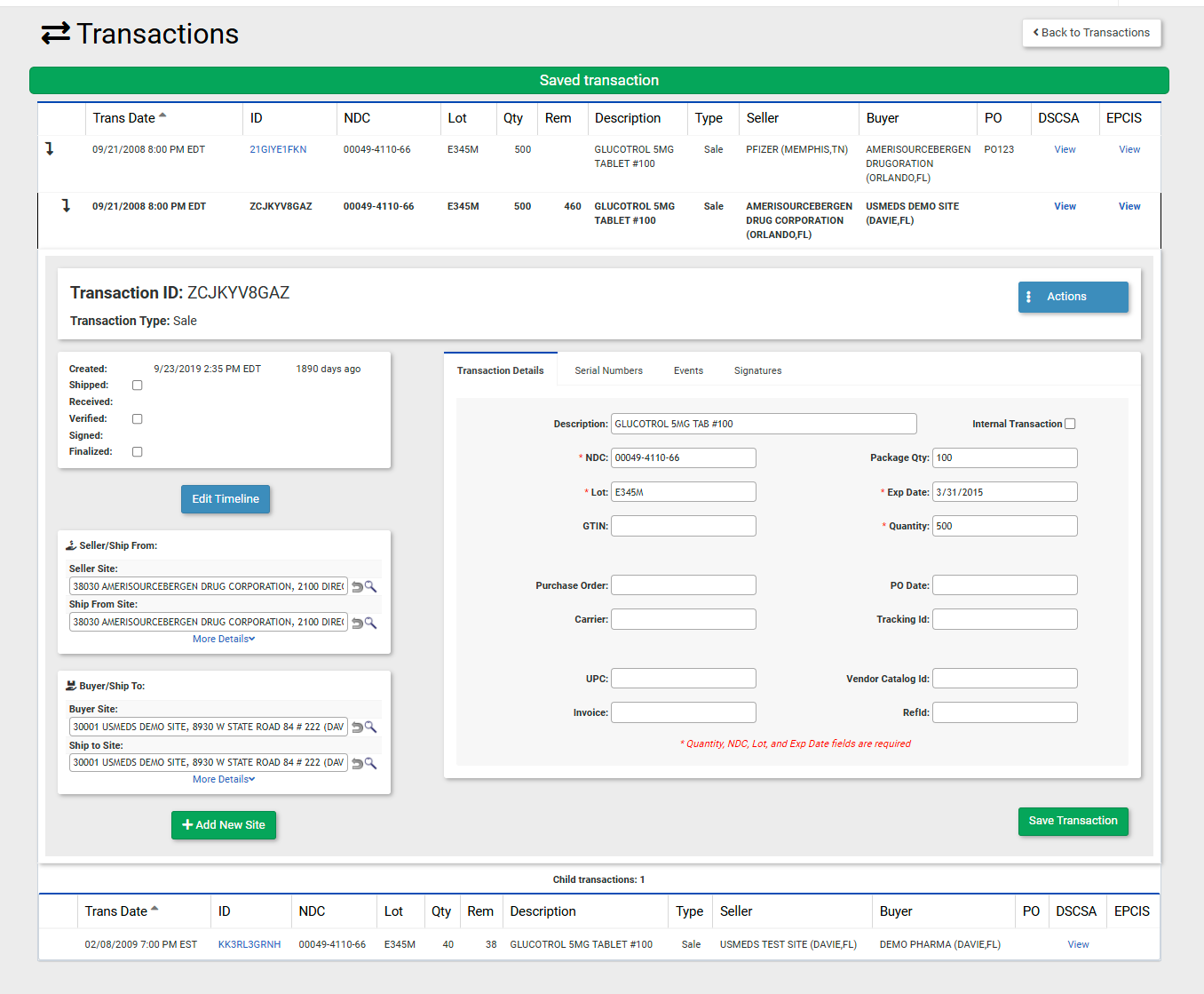Search Ship to Site via magnifier icon
This screenshot has height=994, width=1204.
pyautogui.click(x=371, y=763)
